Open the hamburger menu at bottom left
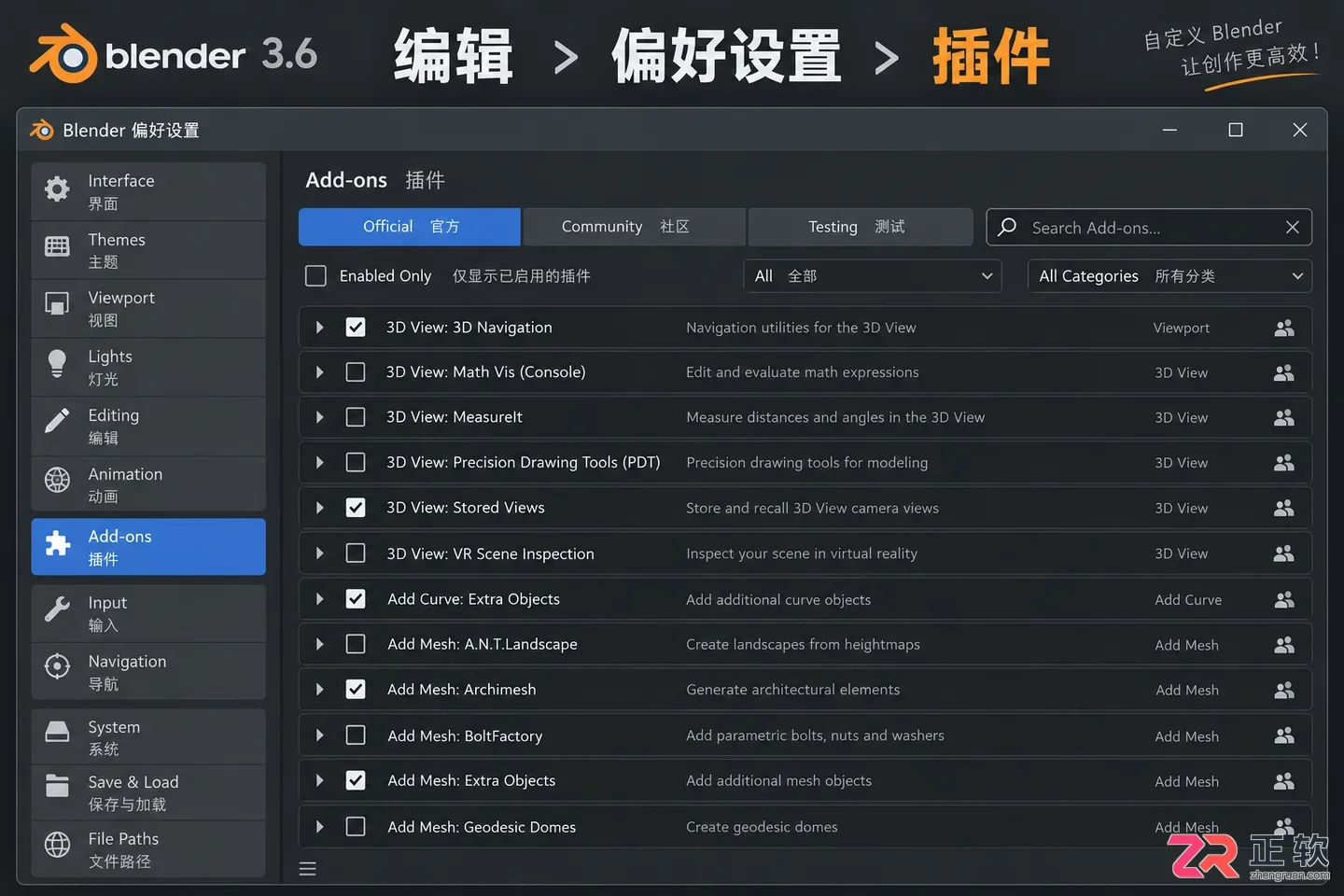The image size is (1344, 896). coord(307,869)
